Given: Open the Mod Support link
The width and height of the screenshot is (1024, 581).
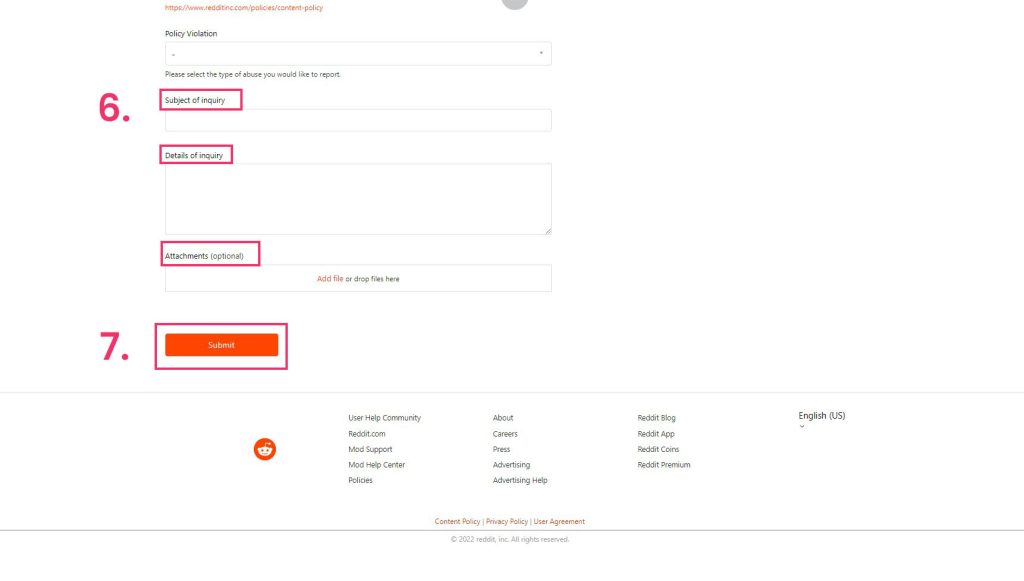Looking at the screenshot, I should (x=370, y=449).
